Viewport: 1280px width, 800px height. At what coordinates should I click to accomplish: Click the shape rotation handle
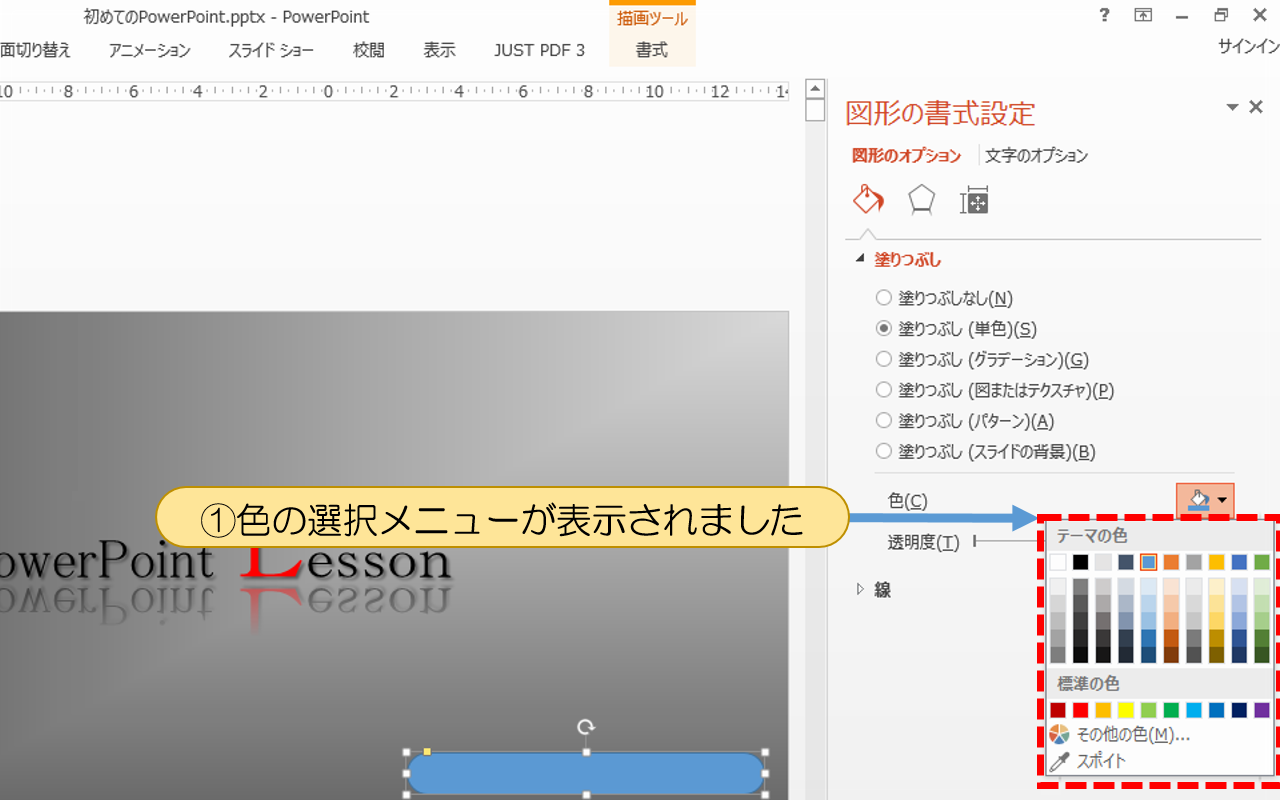click(x=587, y=727)
